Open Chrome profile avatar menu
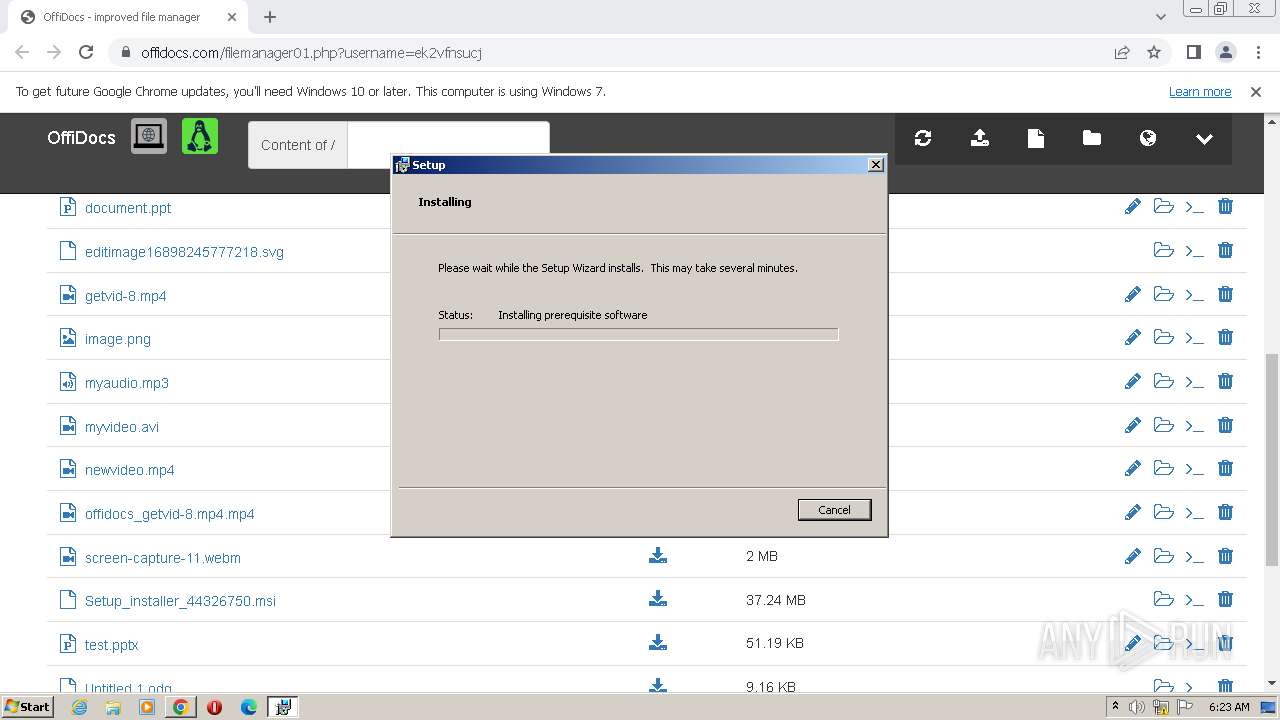 (1225, 52)
